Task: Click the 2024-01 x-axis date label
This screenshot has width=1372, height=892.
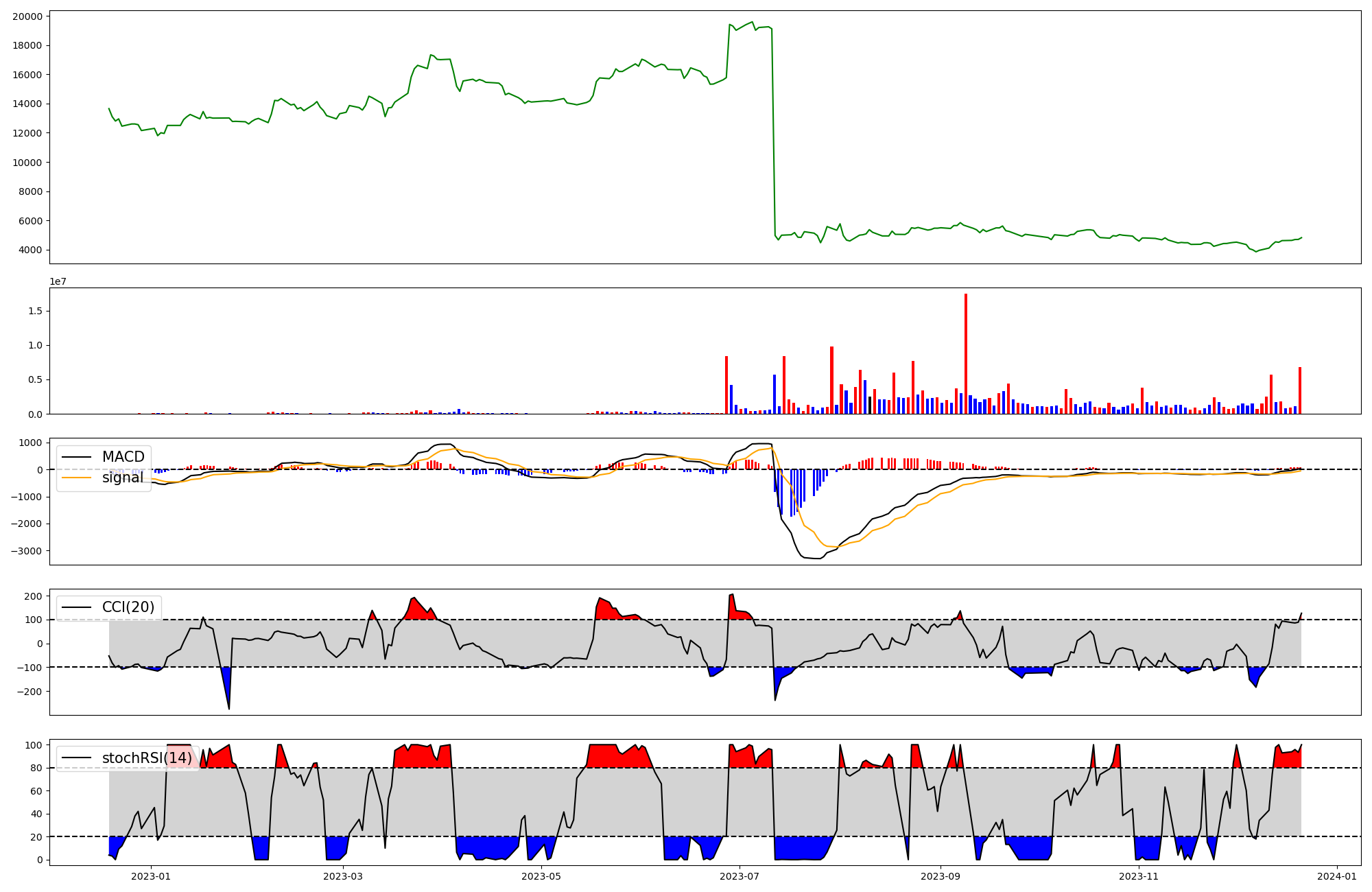Action: pos(1338,876)
